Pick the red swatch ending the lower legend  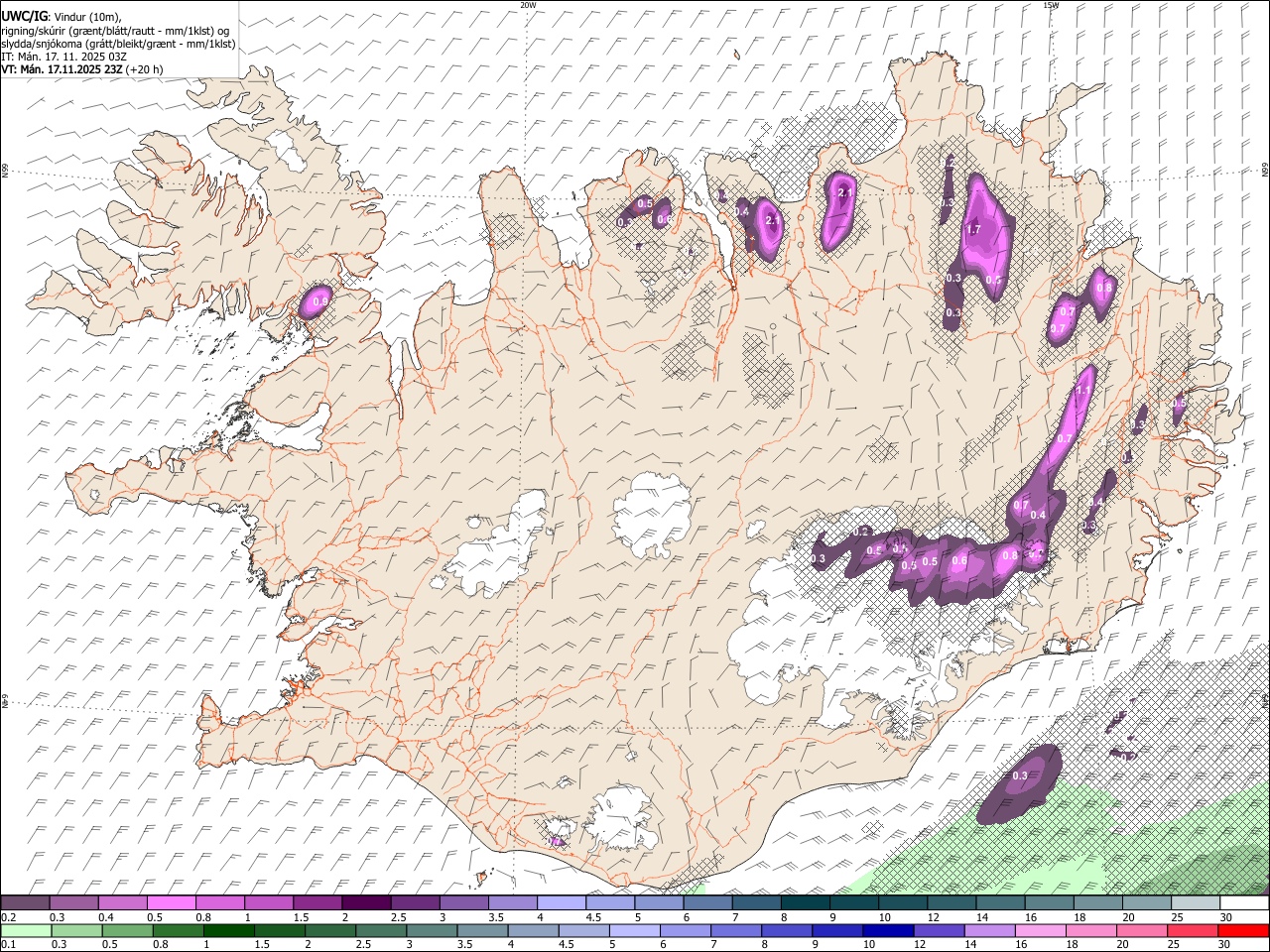point(1245,930)
